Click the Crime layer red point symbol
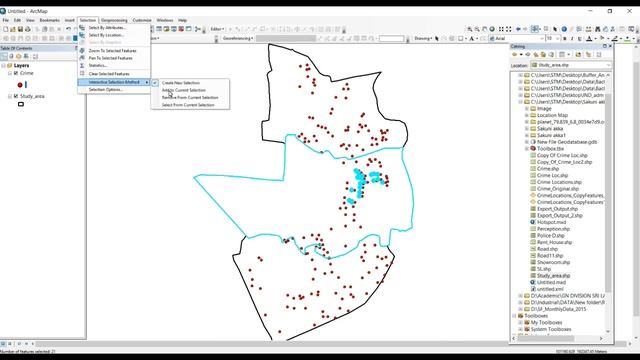Screen dimensions: 640x360 [x=20, y=85]
